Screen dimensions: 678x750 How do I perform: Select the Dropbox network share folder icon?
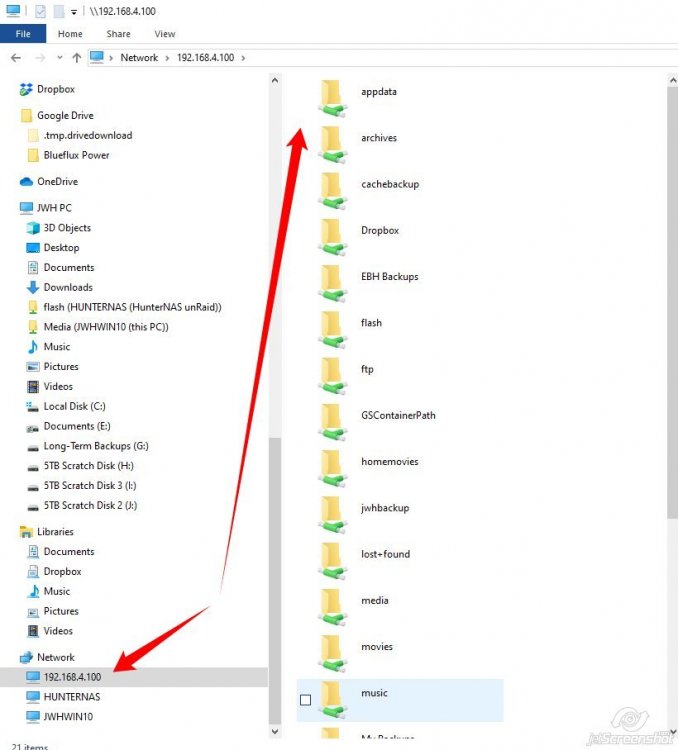click(x=332, y=237)
